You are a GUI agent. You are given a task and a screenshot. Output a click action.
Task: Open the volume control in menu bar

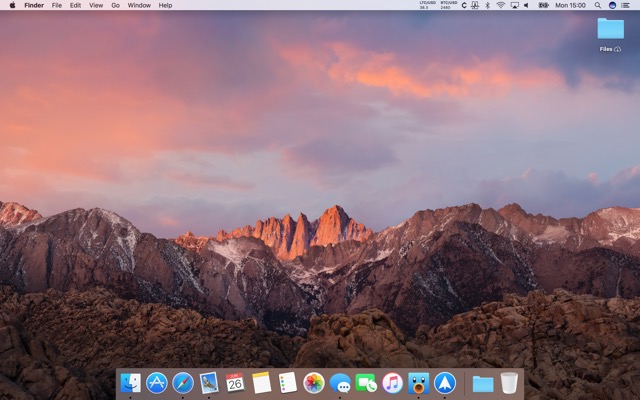click(526, 5)
